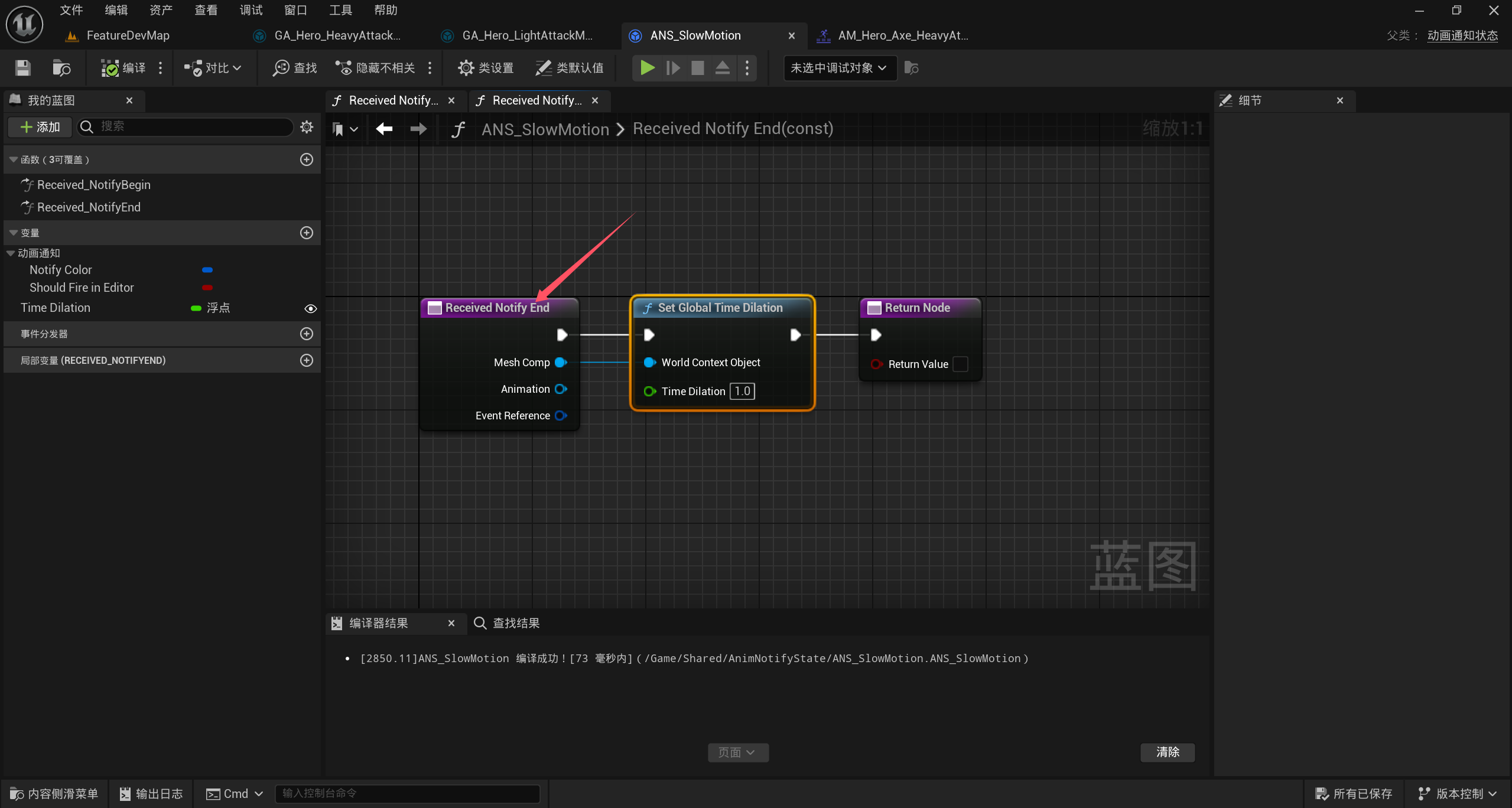Viewport: 1512px width, 808px height.
Task: Click the World Context Object input pin
Action: point(650,362)
